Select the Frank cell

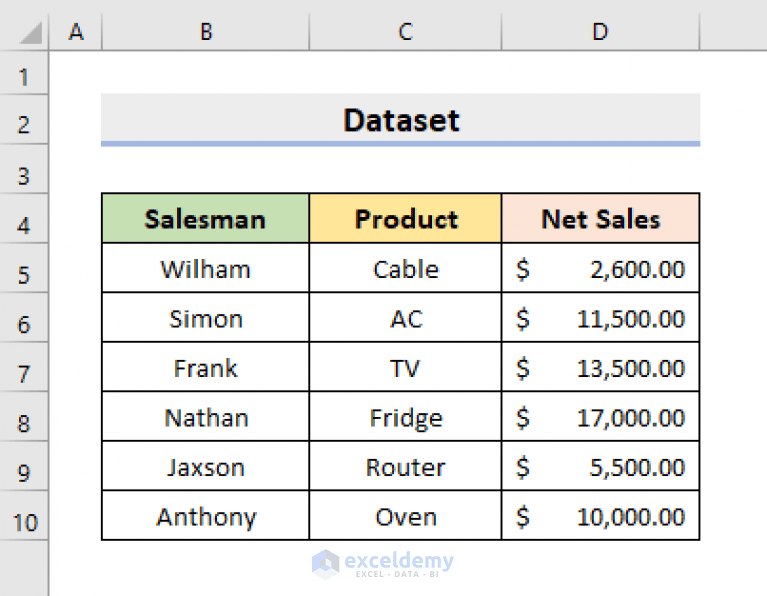point(205,367)
